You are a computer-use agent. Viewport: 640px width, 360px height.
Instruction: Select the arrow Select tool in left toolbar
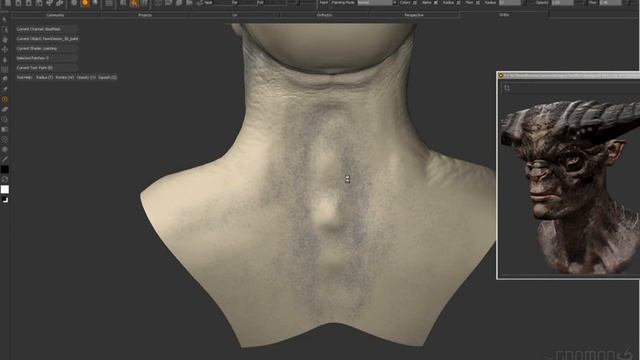(x=4, y=20)
